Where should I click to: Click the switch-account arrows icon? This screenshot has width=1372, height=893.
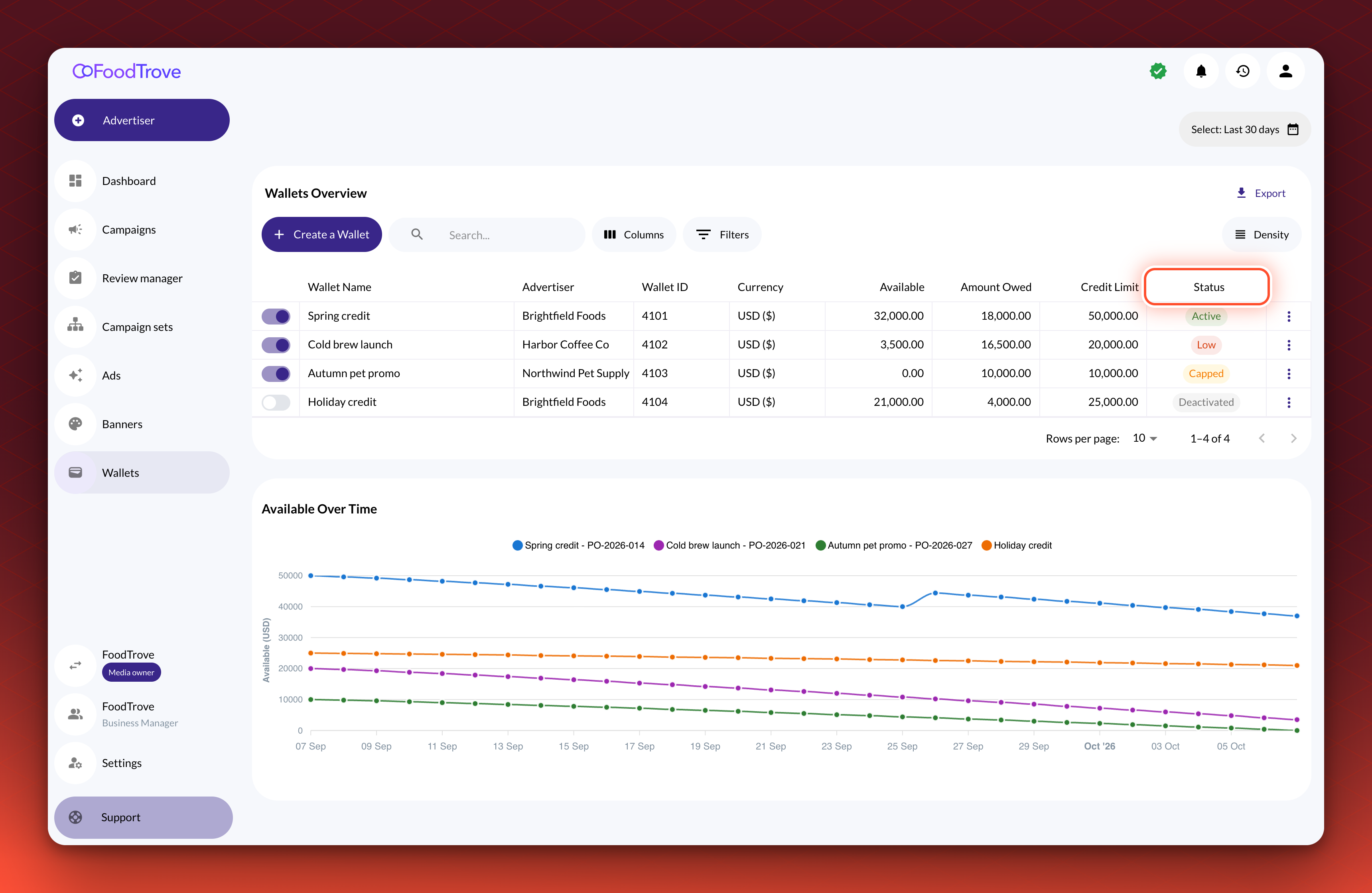pyautogui.click(x=75, y=665)
